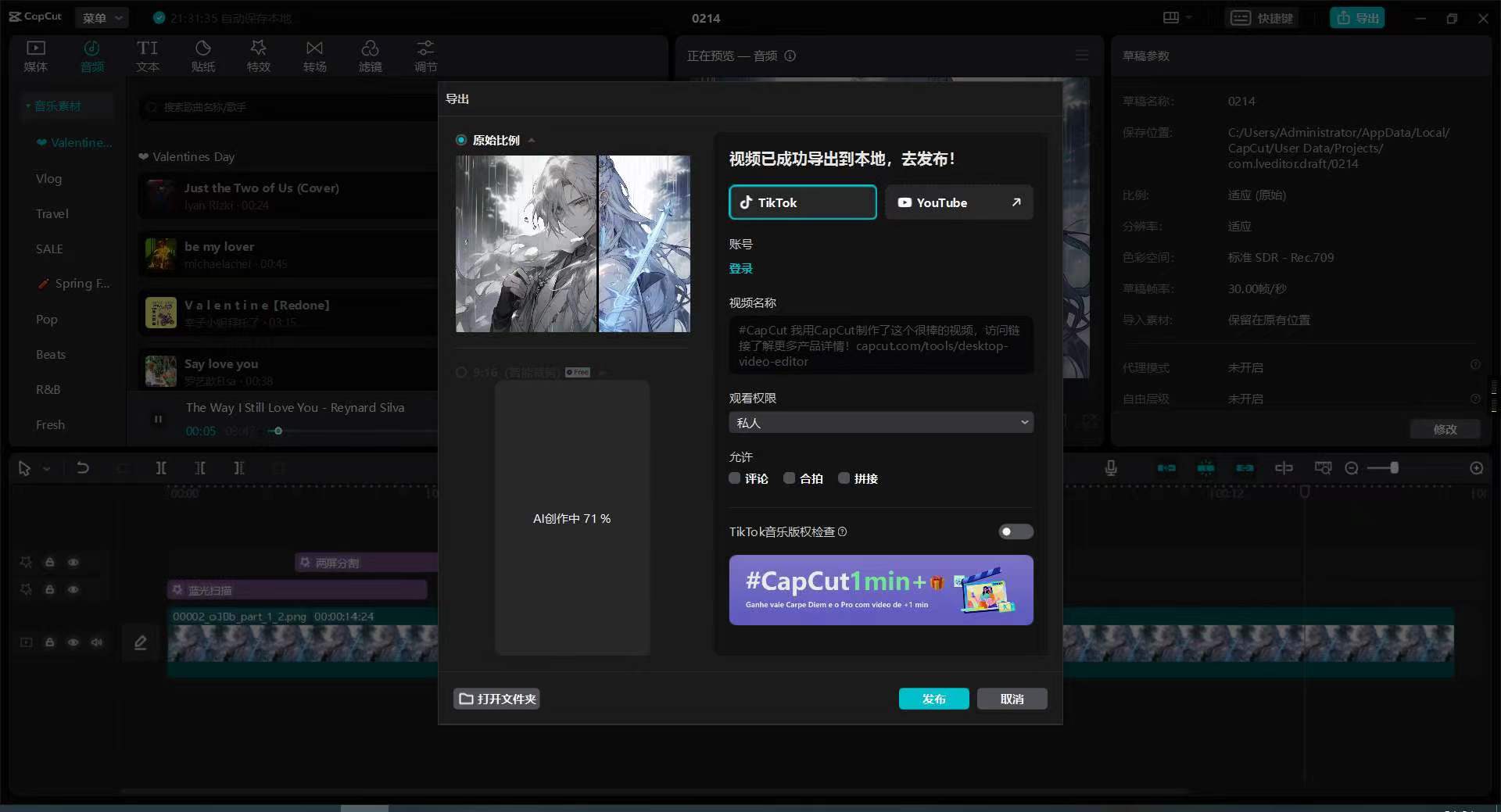Click the timeline zoom in icon
Viewport: 1501px width, 812px height.
[1476, 468]
